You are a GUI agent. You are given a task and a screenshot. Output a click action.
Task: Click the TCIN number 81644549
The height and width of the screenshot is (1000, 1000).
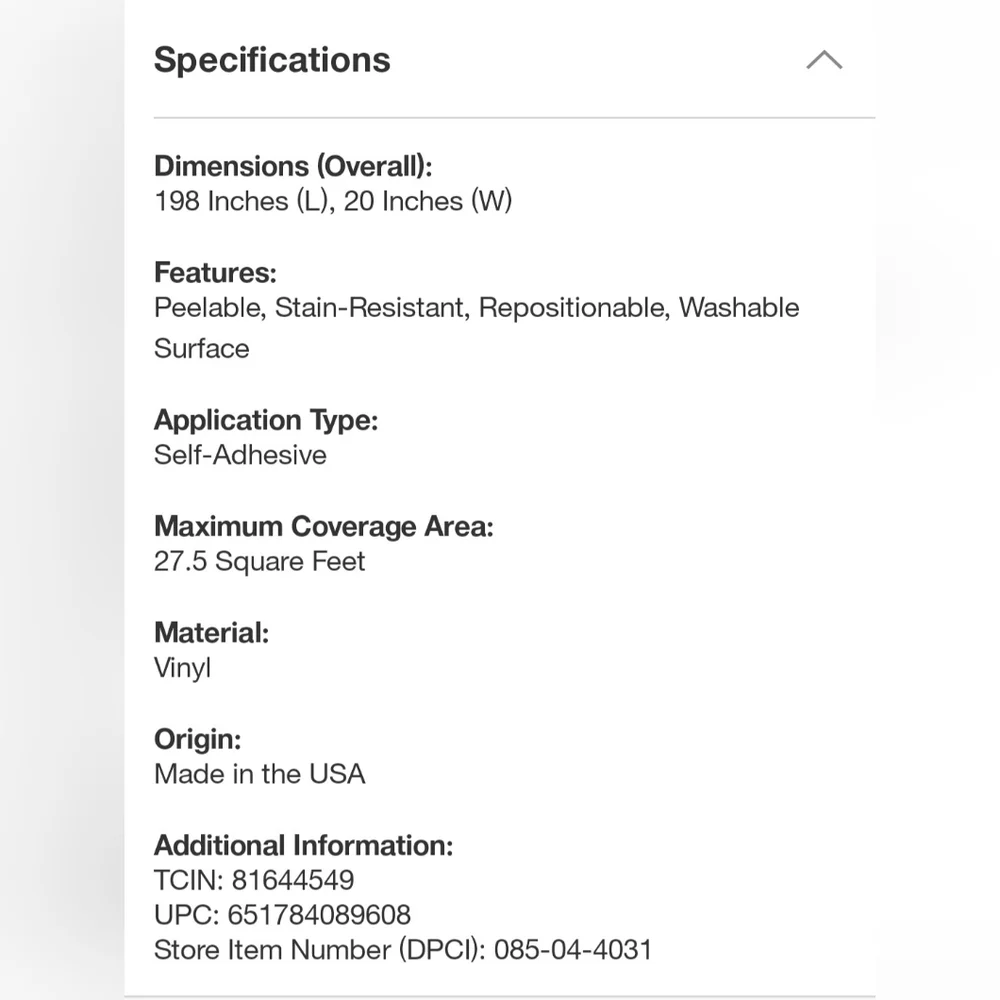[293, 881]
